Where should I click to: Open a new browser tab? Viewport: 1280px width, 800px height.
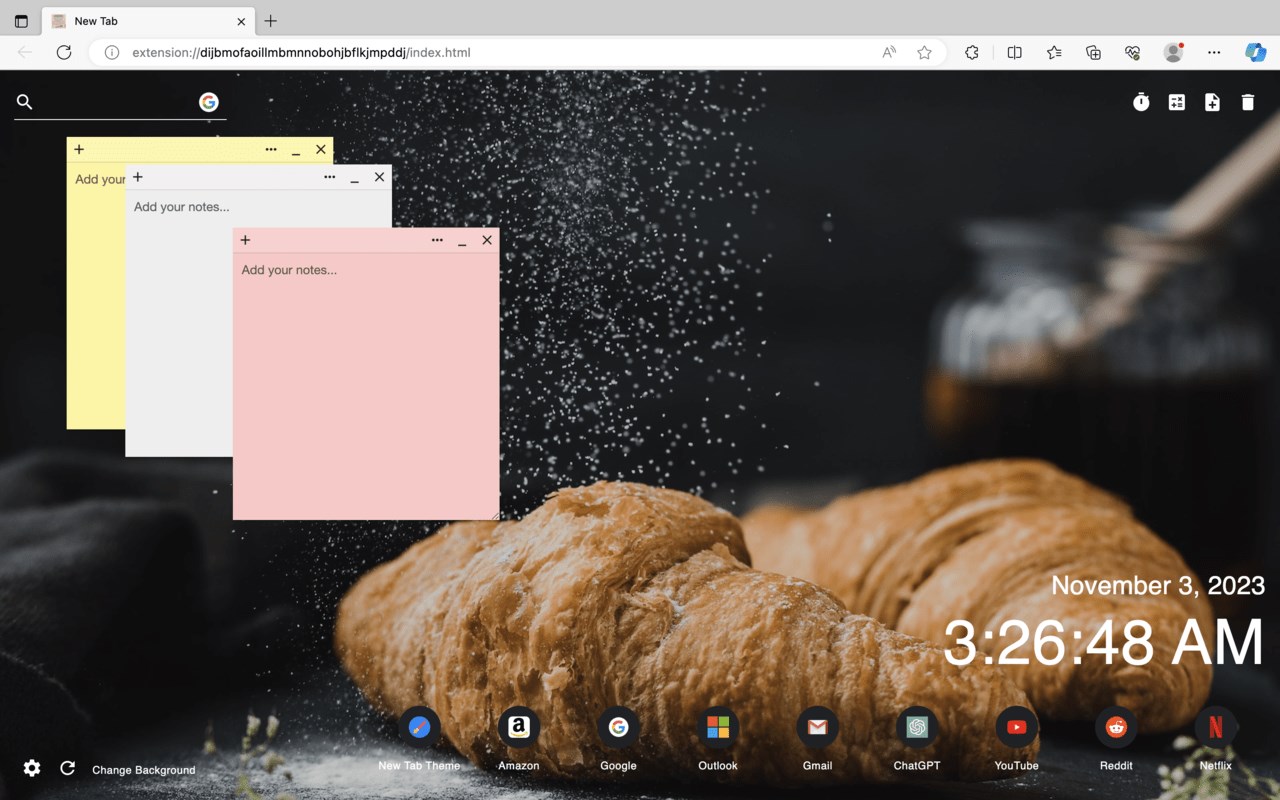point(270,21)
